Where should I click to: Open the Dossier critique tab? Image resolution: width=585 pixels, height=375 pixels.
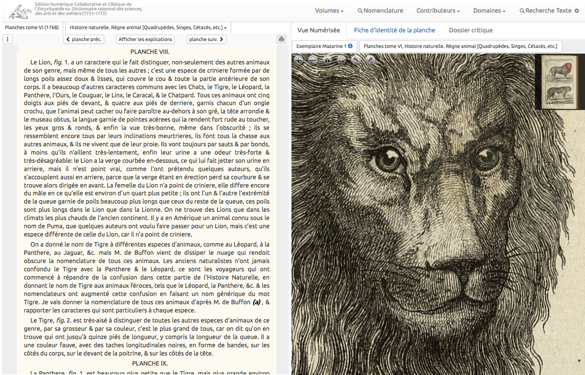point(471,30)
